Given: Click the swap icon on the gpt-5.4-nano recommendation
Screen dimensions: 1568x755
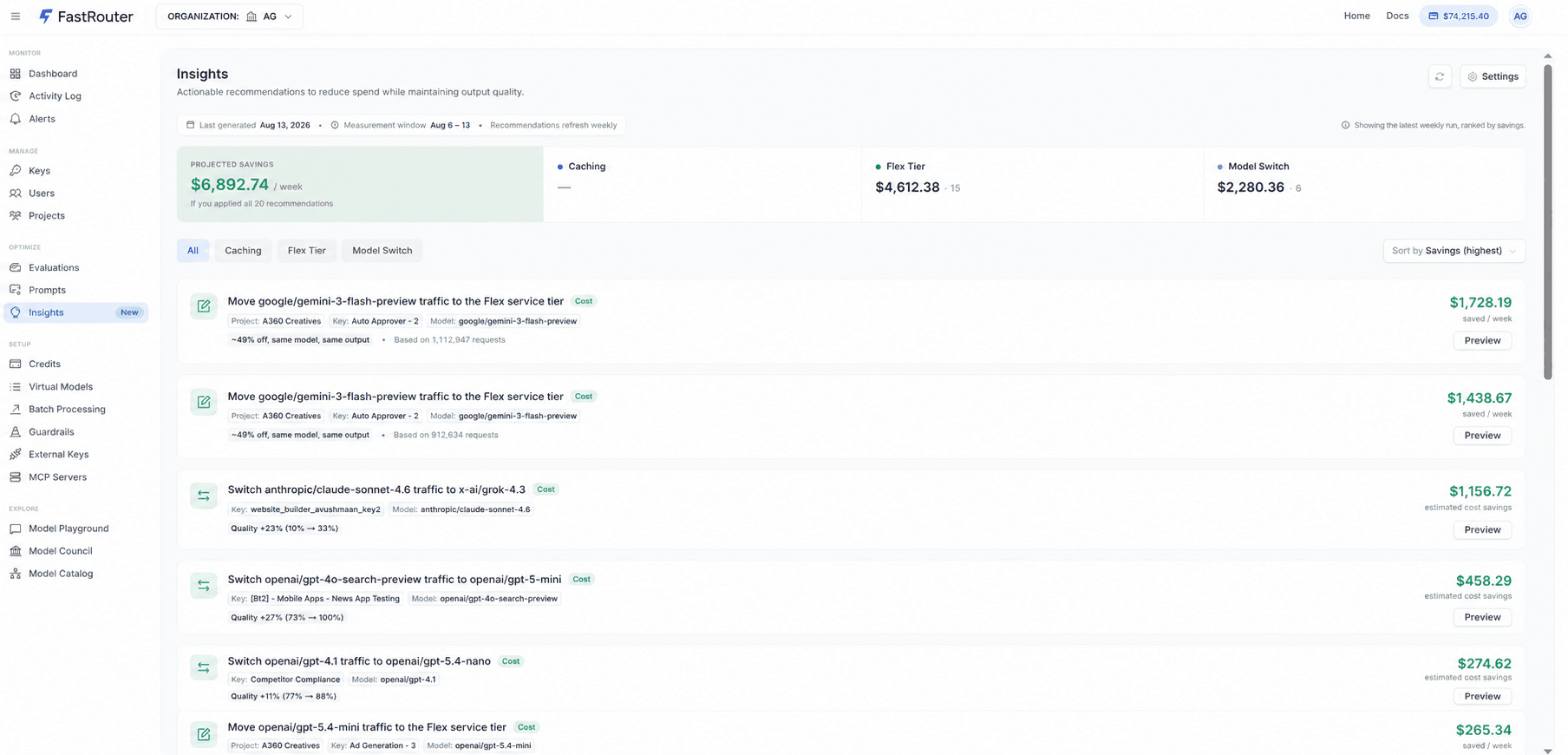Looking at the screenshot, I should (204, 667).
